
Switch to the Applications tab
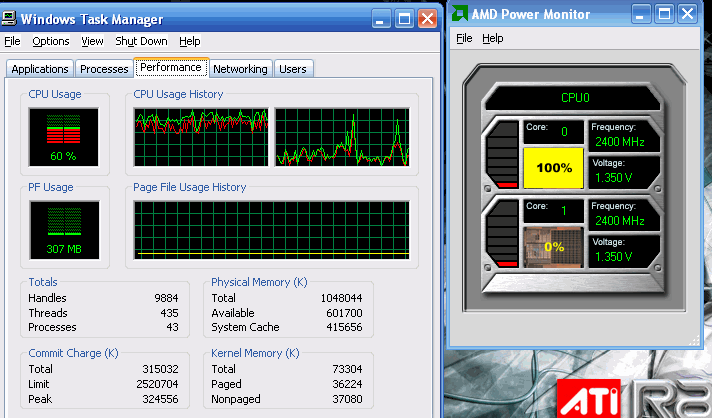point(40,69)
